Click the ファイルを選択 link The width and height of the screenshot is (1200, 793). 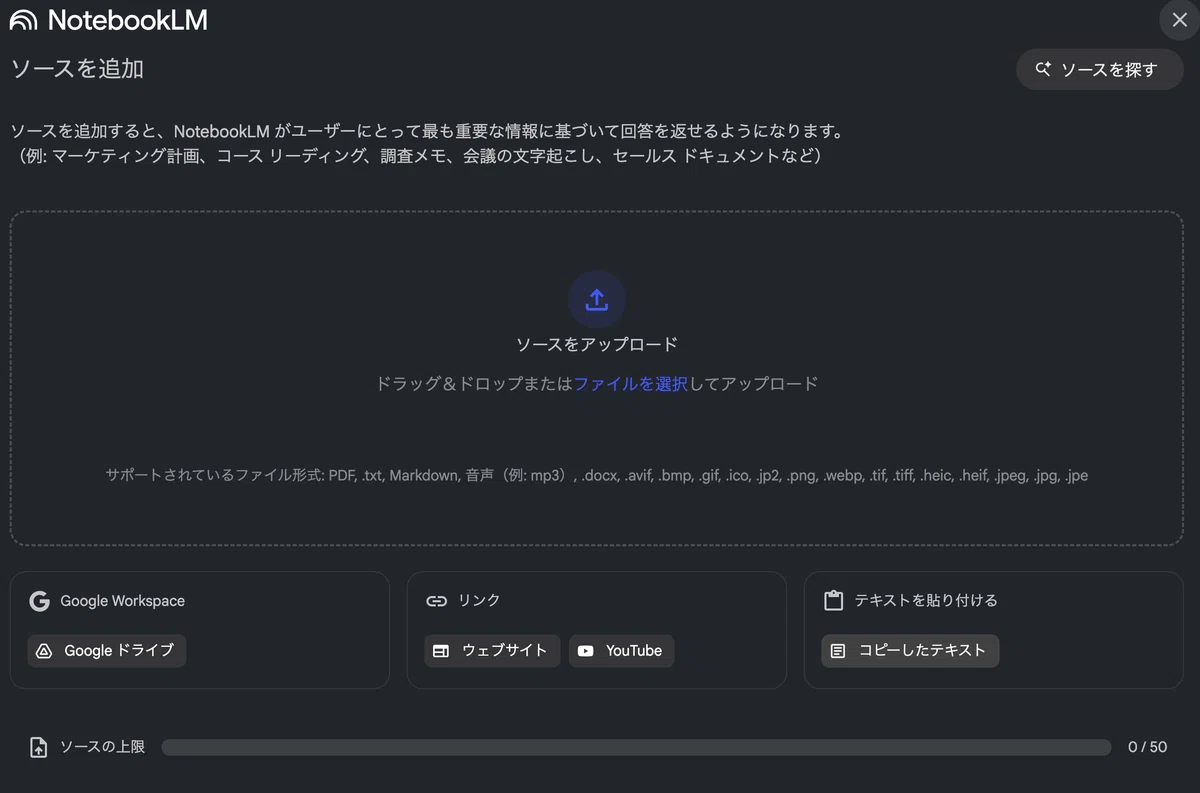(x=630, y=384)
